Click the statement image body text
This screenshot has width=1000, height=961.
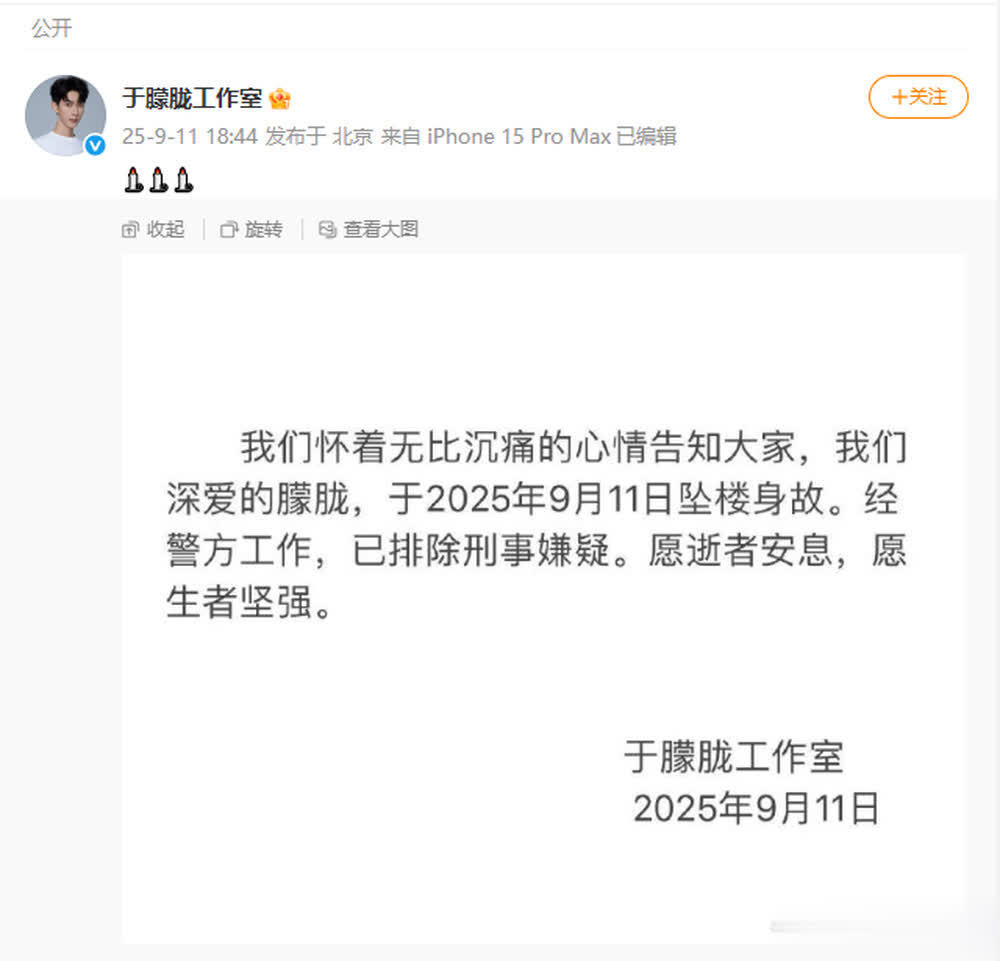coord(536,524)
